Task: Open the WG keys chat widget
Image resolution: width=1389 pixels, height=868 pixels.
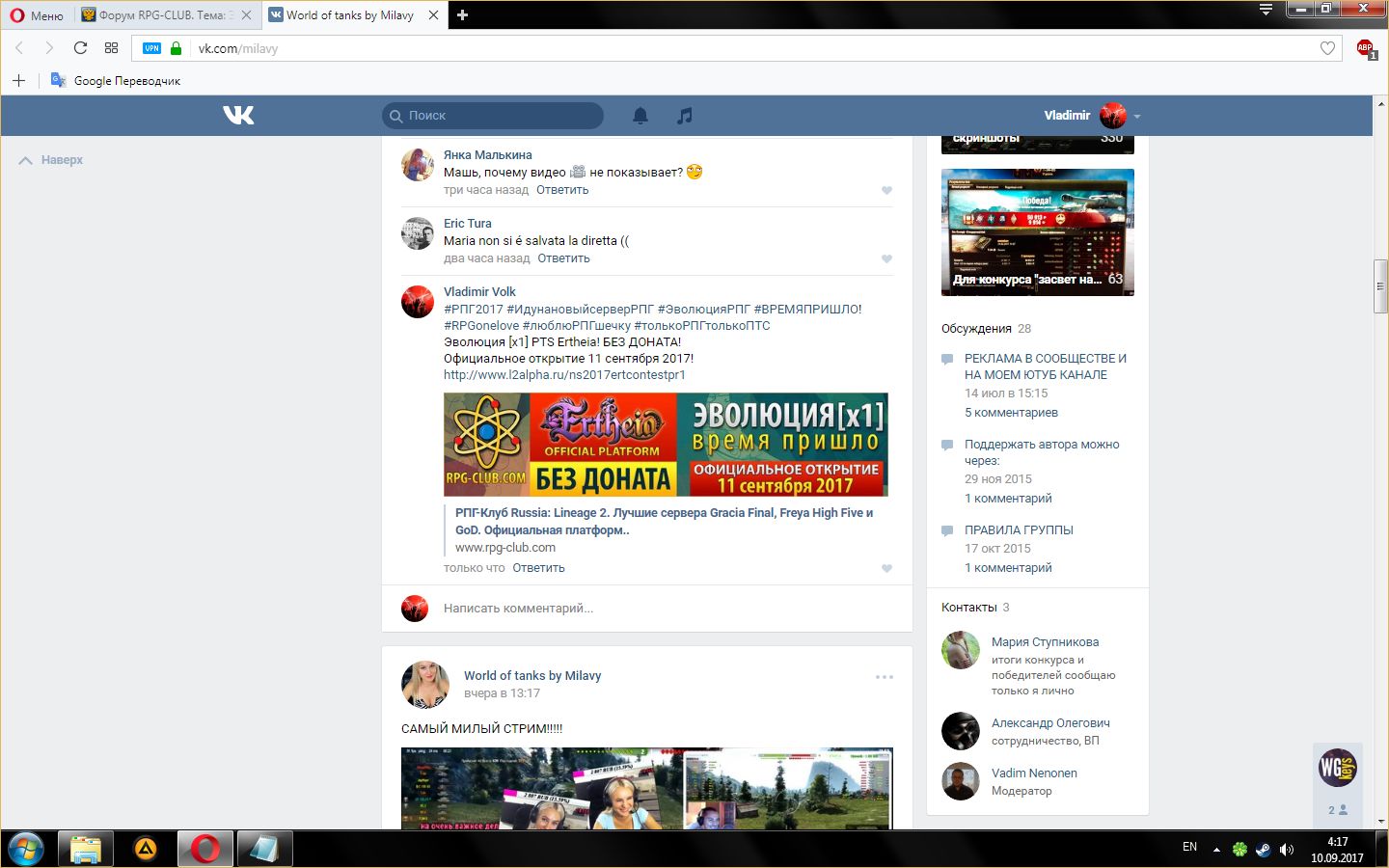Action: pos(1337,768)
